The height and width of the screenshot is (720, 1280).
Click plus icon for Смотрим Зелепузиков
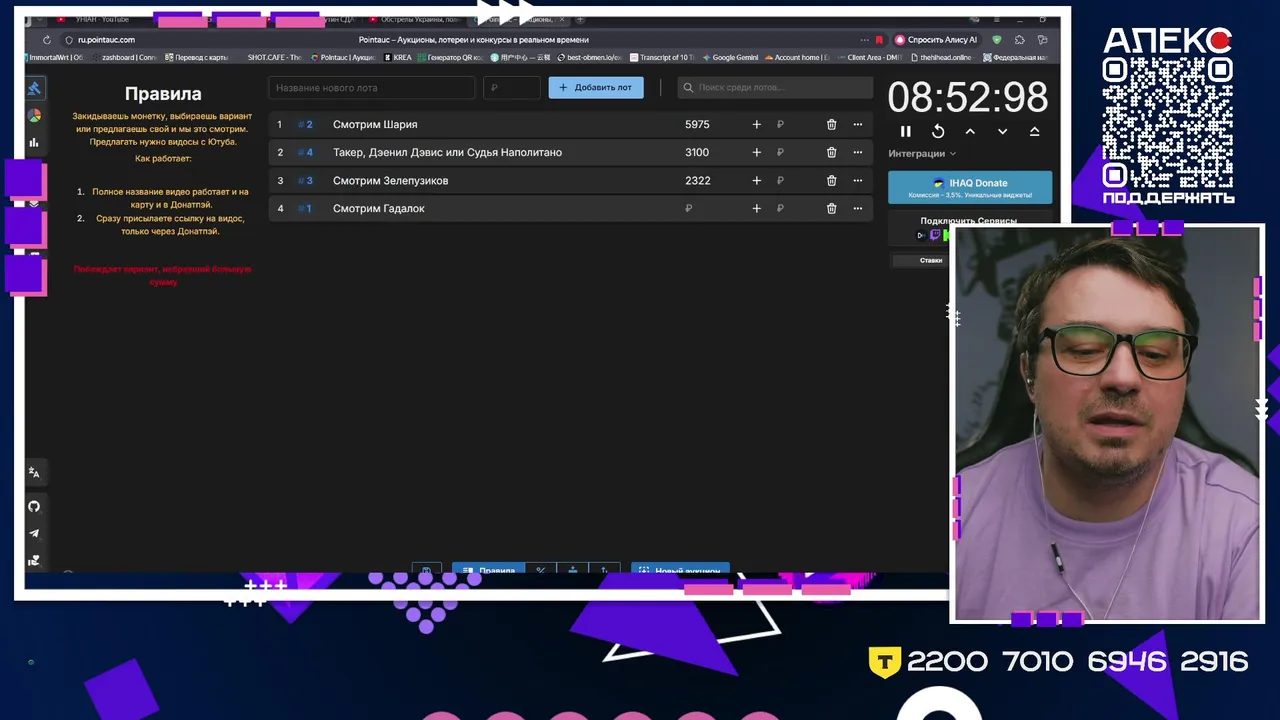(x=756, y=180)
